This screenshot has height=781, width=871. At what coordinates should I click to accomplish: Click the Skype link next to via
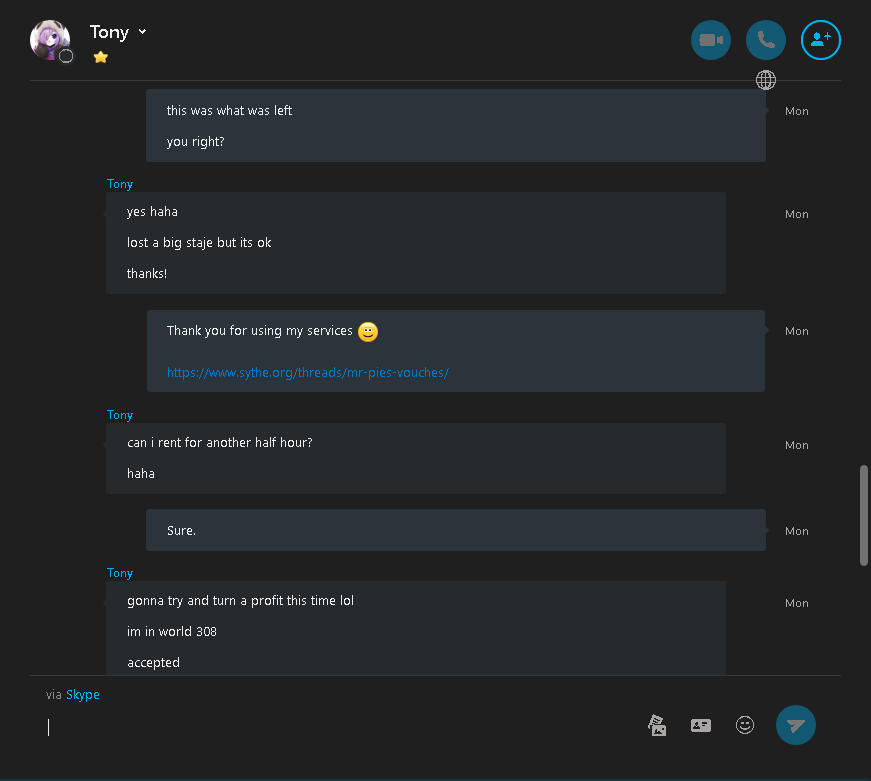[x=83, y=694]
